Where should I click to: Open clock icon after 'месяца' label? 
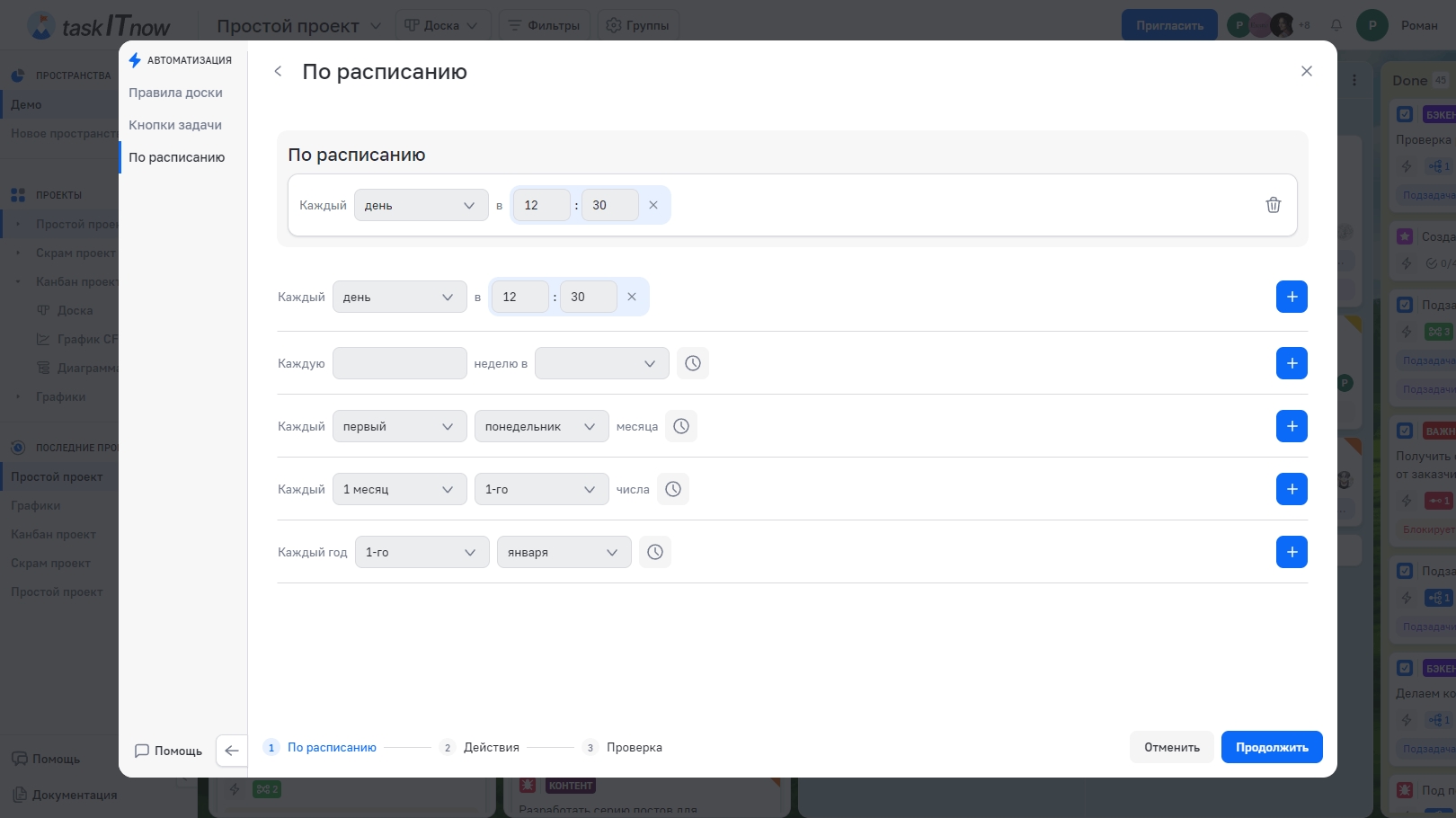point(681,426)
